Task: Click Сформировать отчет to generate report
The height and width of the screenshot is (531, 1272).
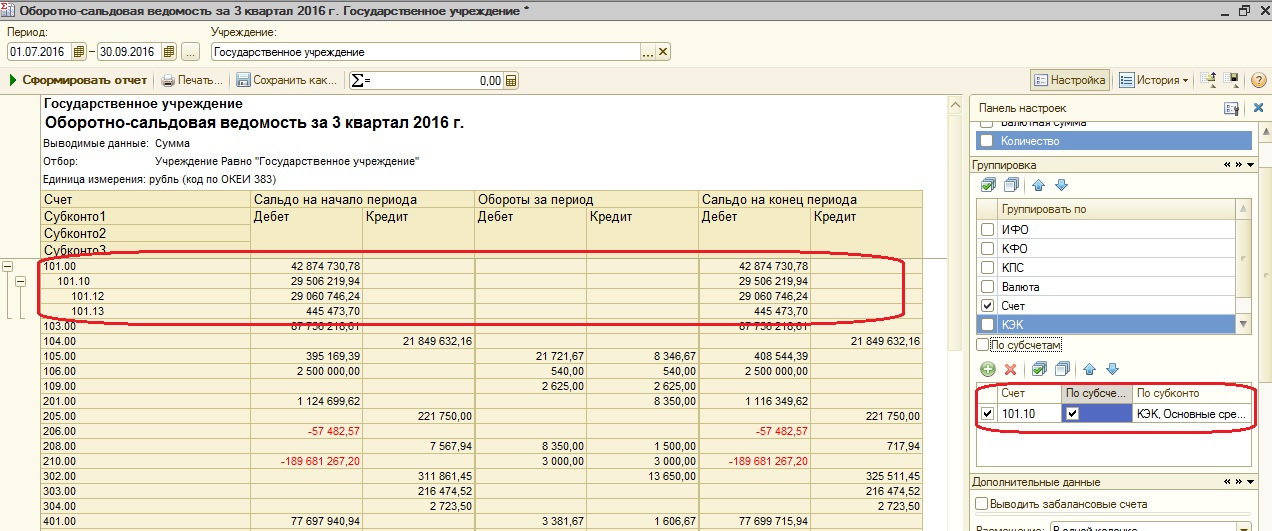Action: click(78, 80)
